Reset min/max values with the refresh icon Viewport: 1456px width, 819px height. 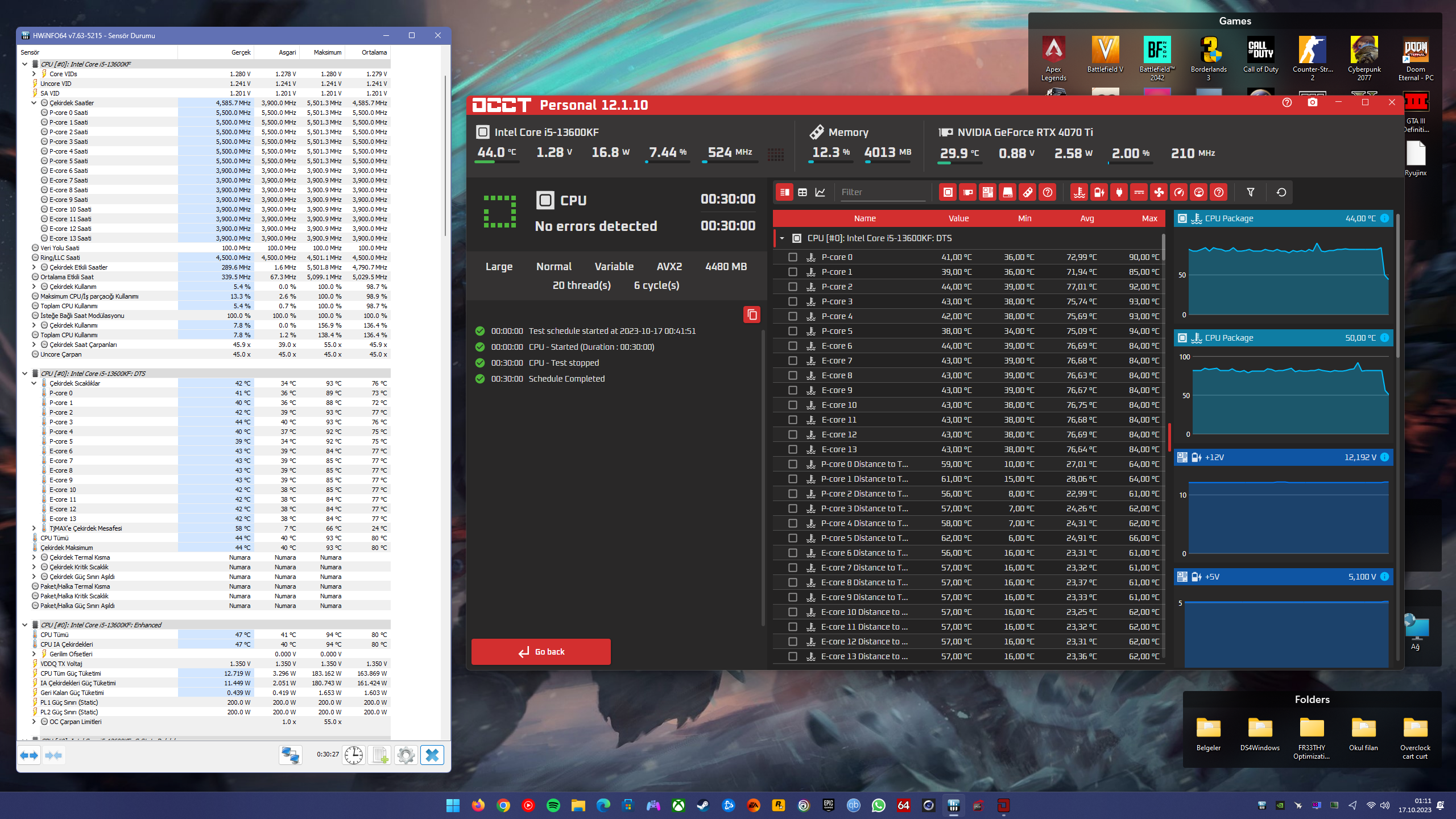(1281, 192)
